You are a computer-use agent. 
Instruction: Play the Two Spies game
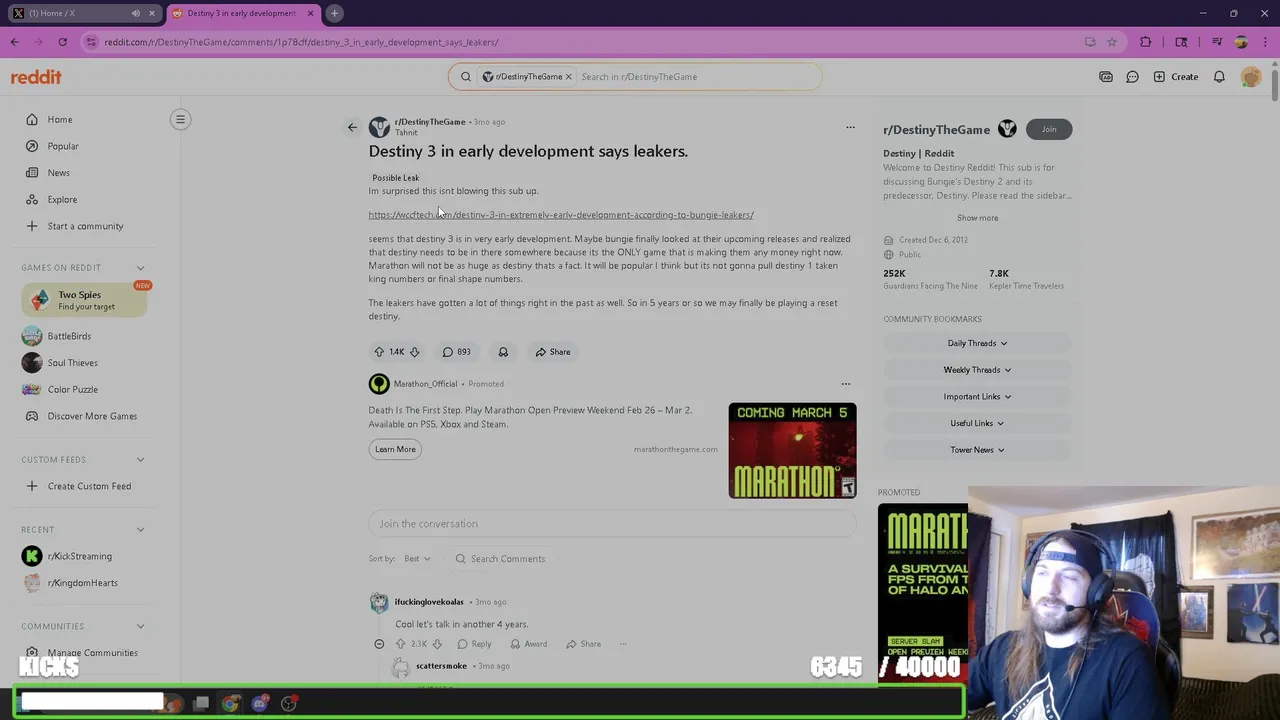(x=84, y=300)
